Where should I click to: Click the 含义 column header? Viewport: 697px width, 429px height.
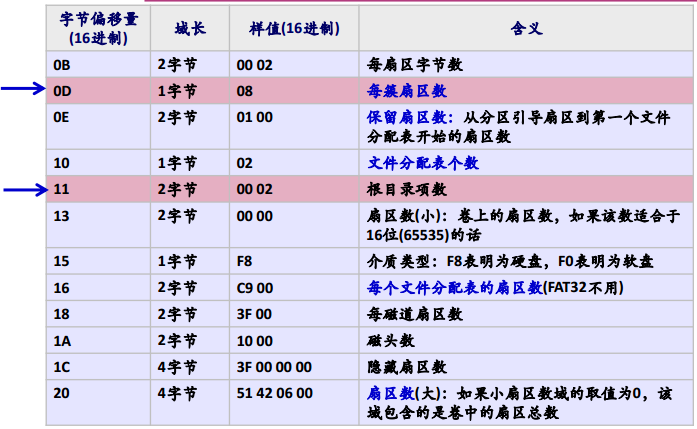click(526, 29)
